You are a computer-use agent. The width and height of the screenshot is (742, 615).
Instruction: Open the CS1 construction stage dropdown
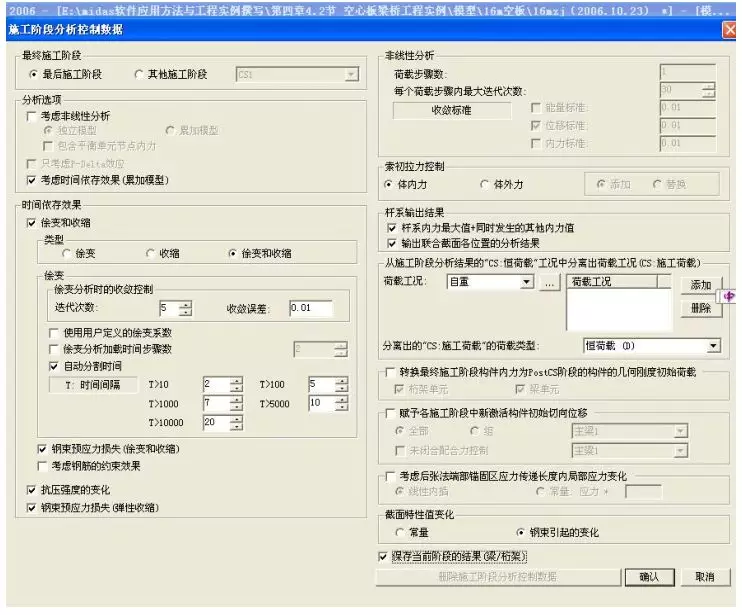(351, 74)
